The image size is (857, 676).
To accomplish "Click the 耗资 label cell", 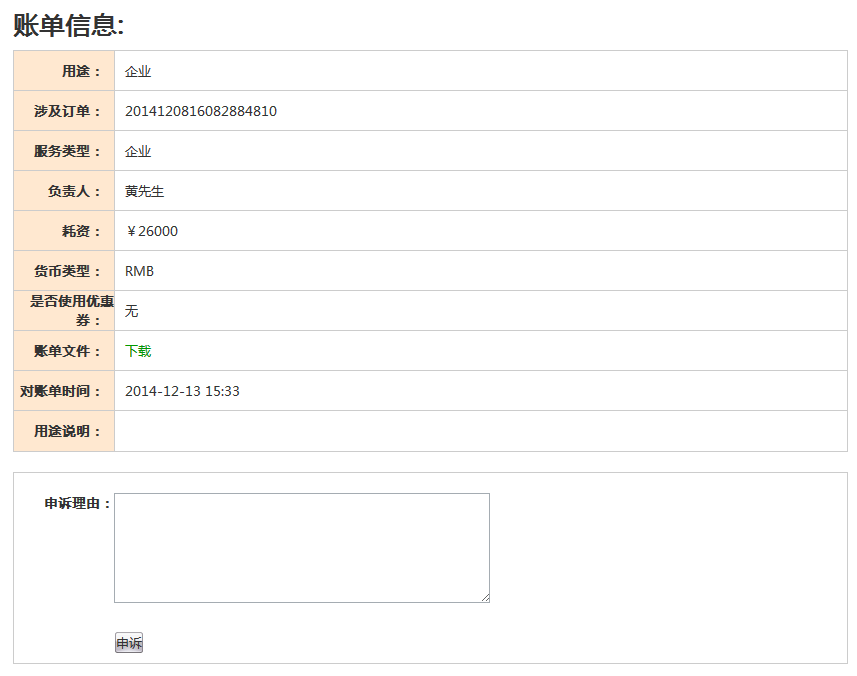I will click(x=64, y=231).
